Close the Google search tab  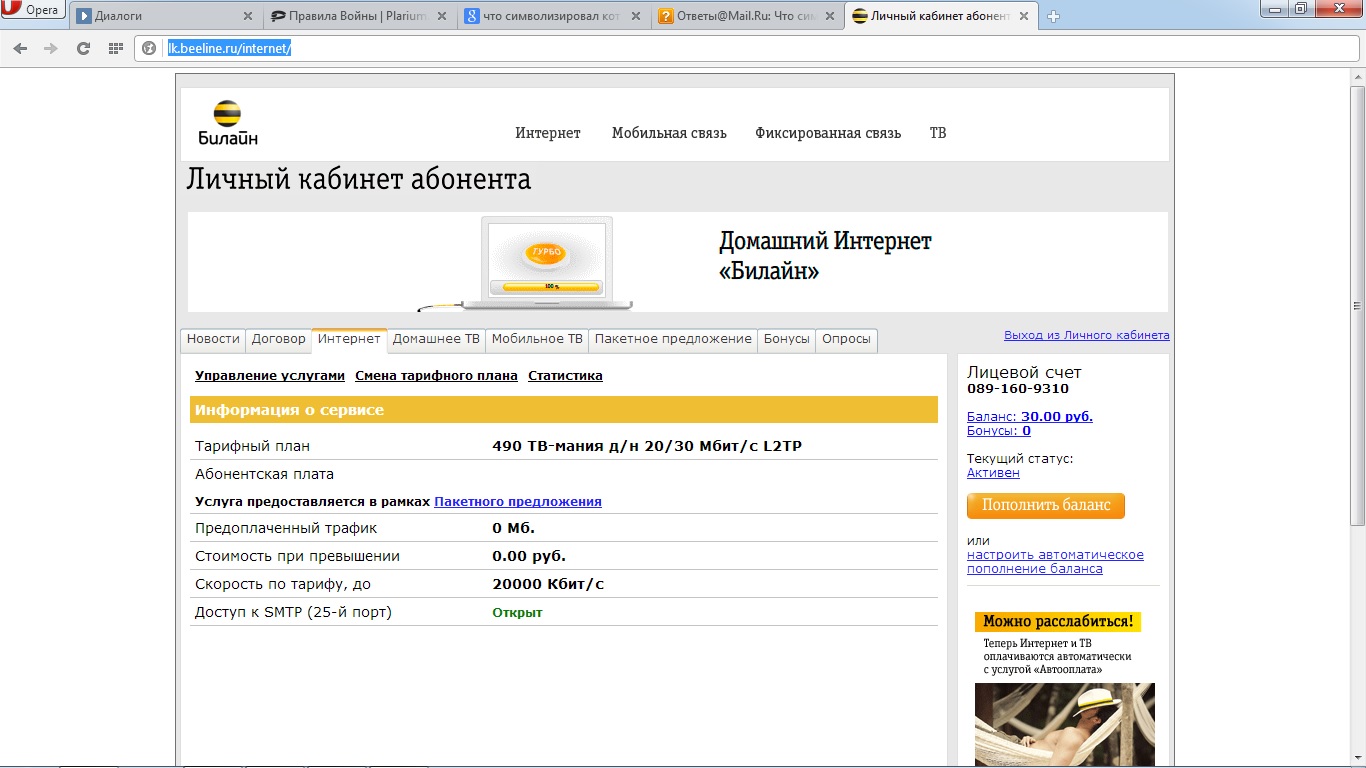(x=635, y=16)
